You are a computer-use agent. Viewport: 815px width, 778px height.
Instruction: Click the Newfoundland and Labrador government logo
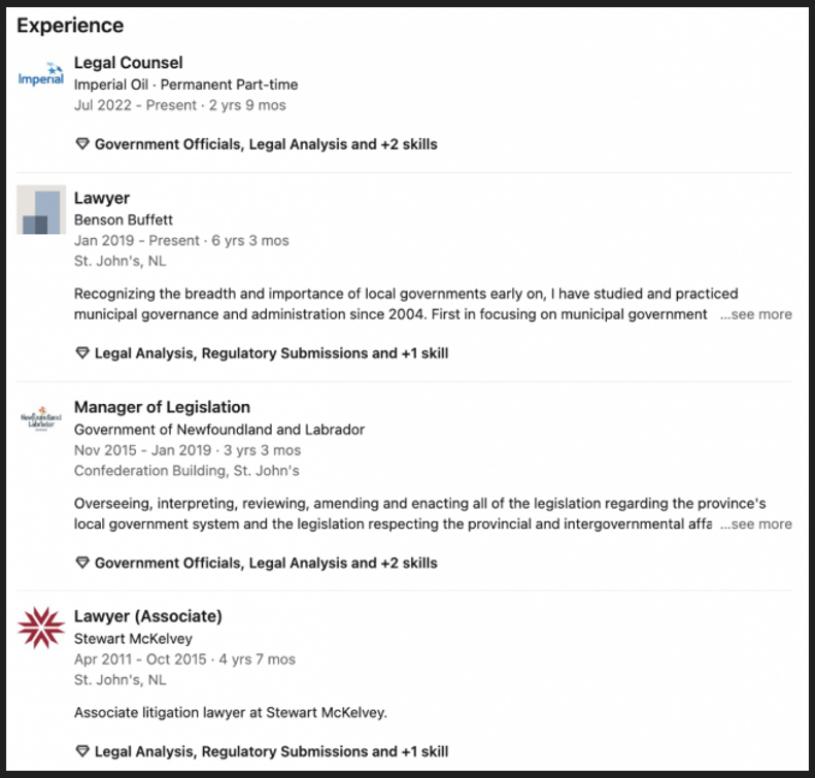coord(41,418)
